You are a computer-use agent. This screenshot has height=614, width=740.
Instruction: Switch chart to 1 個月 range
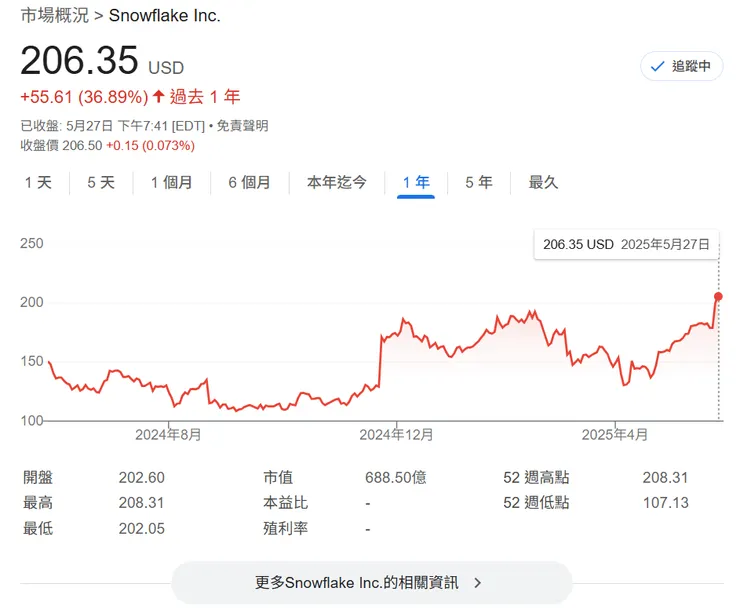[171, 183]
